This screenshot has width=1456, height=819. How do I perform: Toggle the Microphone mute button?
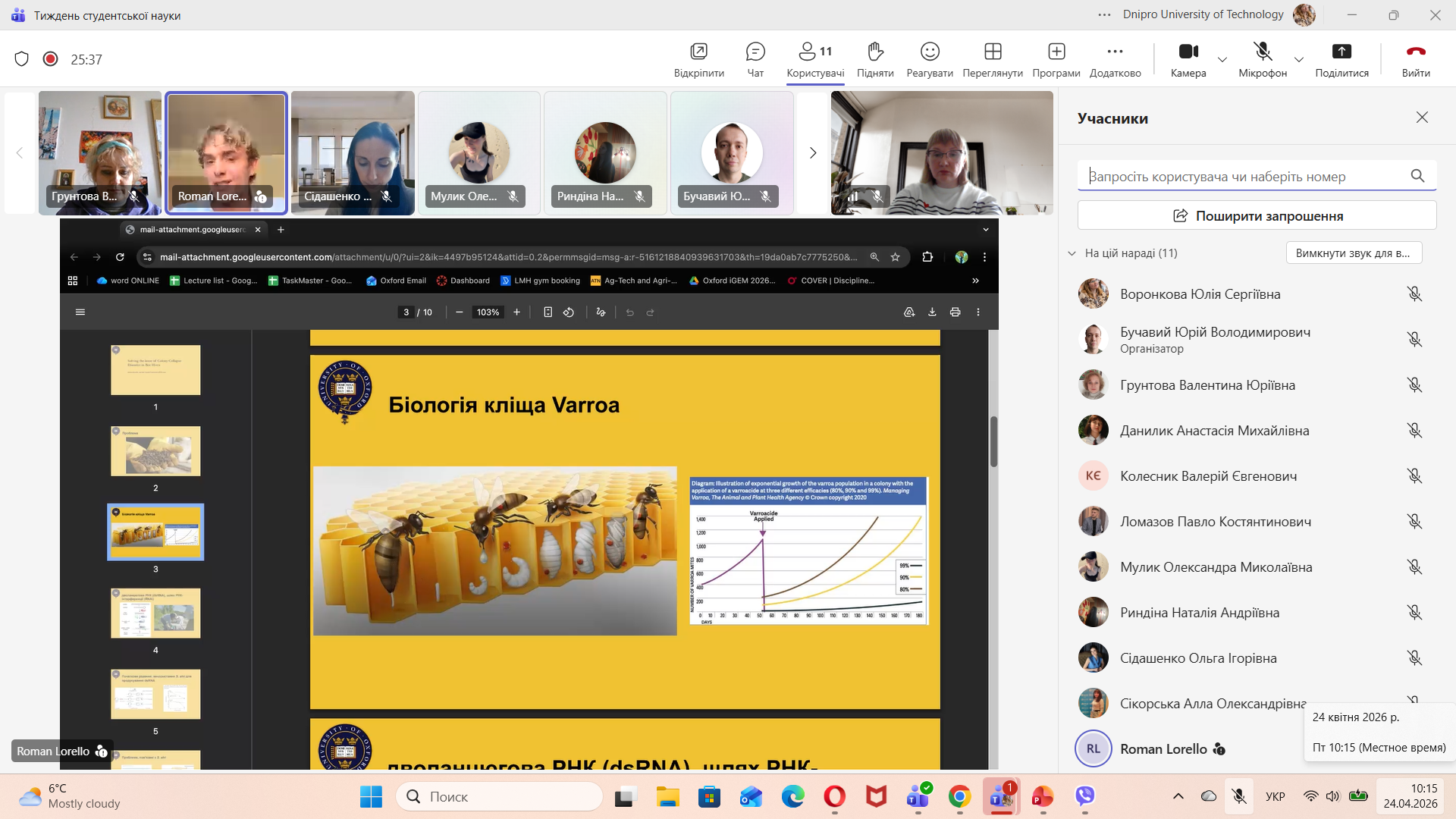coord(1263,52)
